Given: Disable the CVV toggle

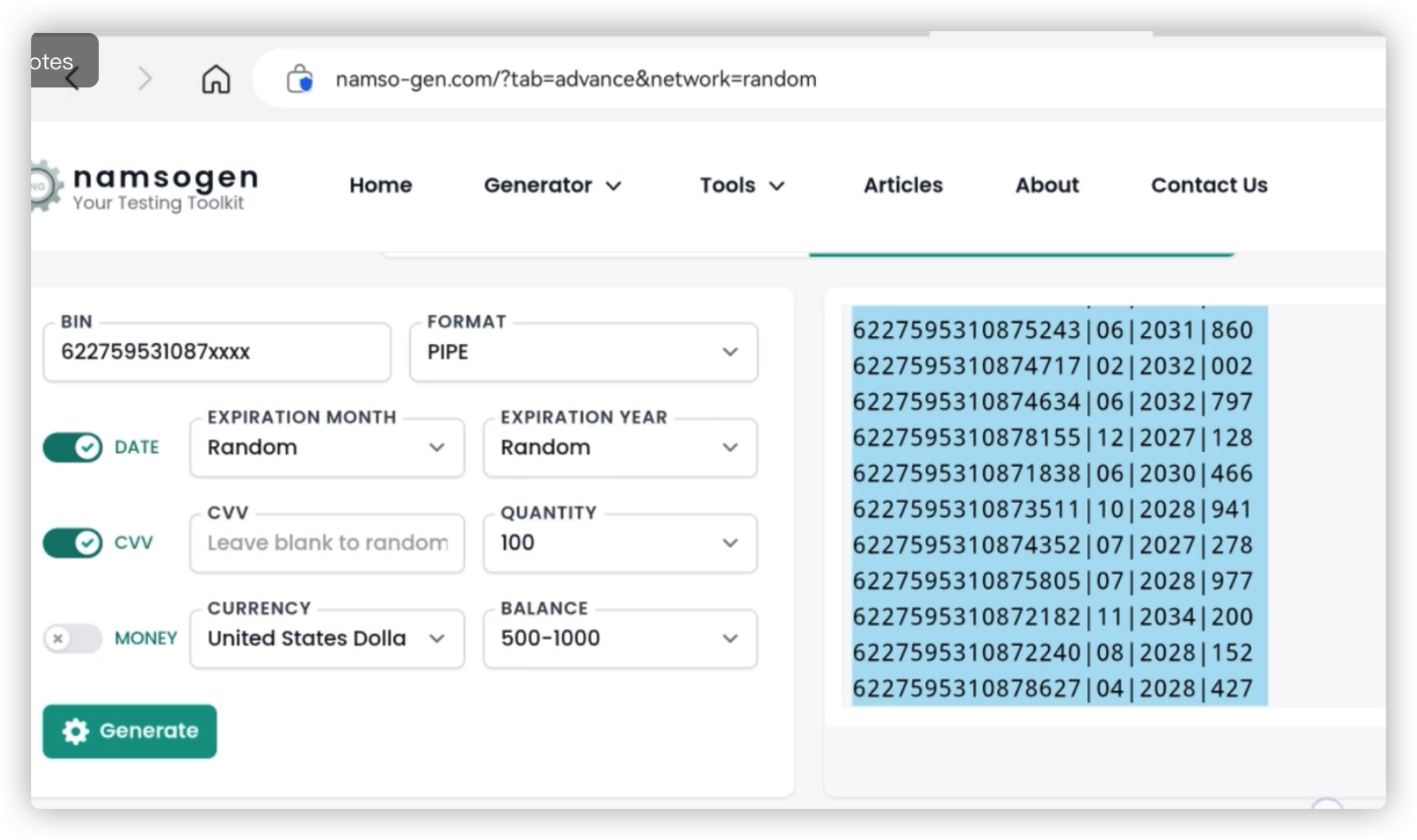Looking at the screenshot, I should point(73,543).
